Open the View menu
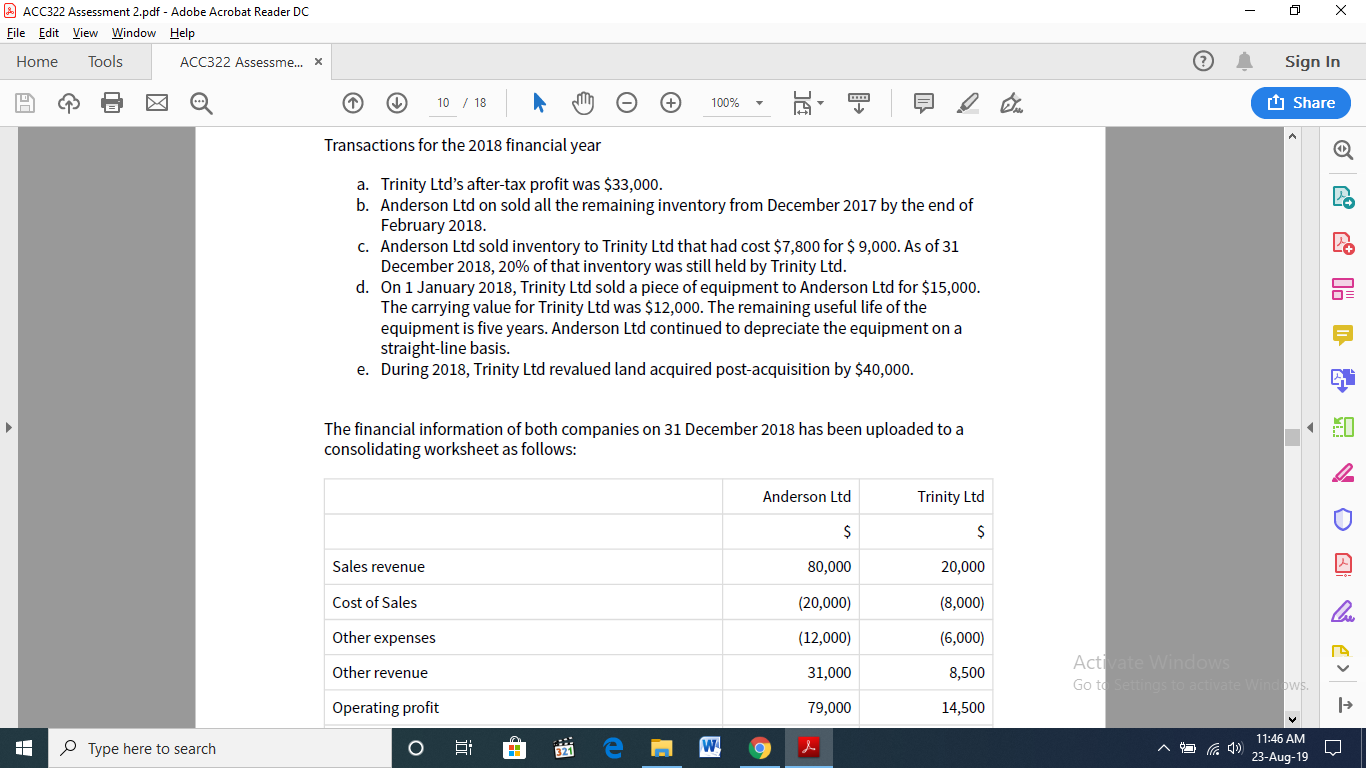Image resolution: width=1366 pixels, height=768 pixels. tap(85, 32)
